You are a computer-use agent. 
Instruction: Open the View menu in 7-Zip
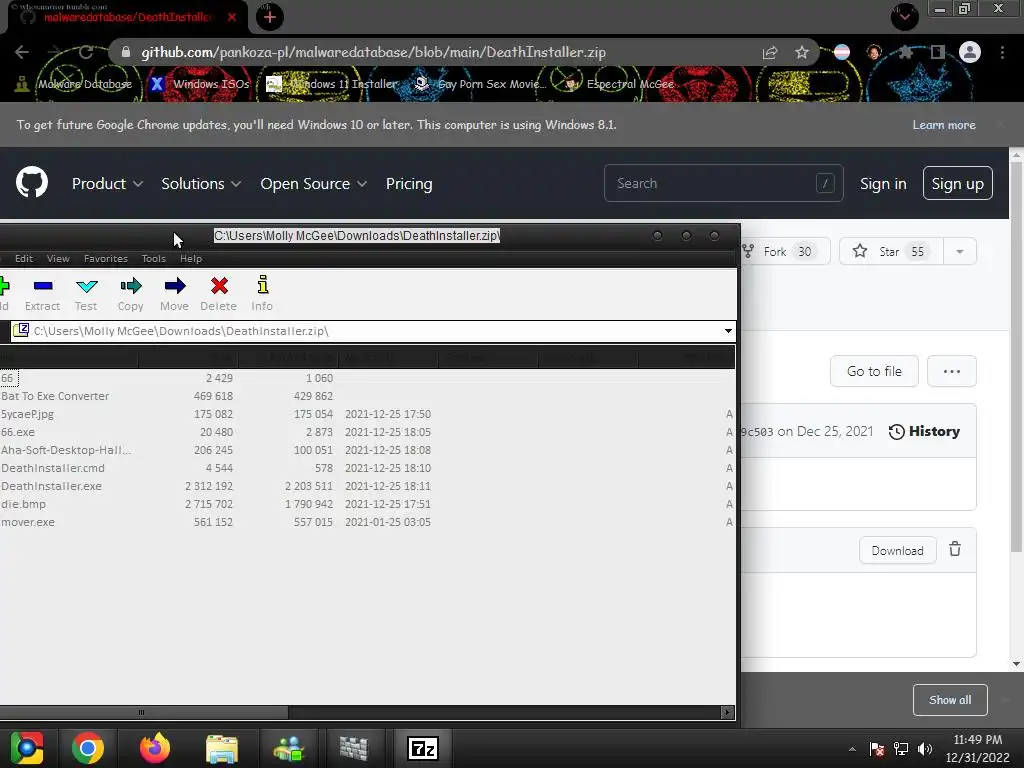[58, 259]
